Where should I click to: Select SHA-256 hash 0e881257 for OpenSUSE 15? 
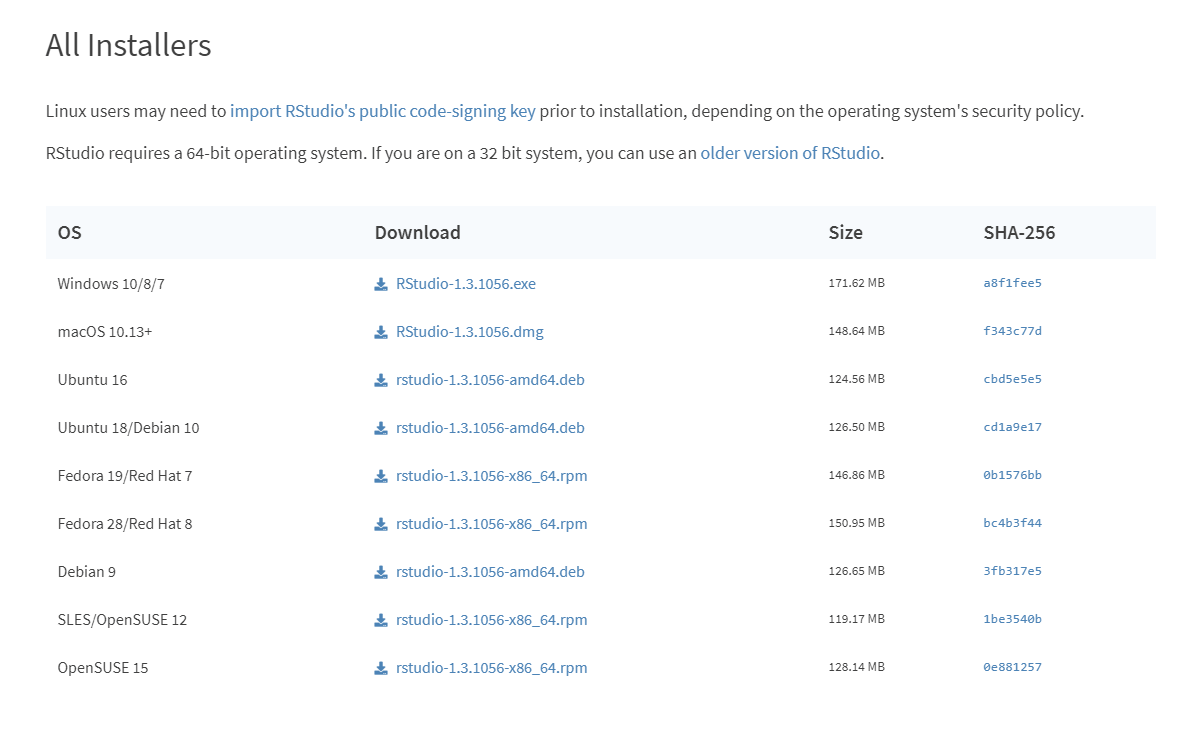pos(1012,667)
